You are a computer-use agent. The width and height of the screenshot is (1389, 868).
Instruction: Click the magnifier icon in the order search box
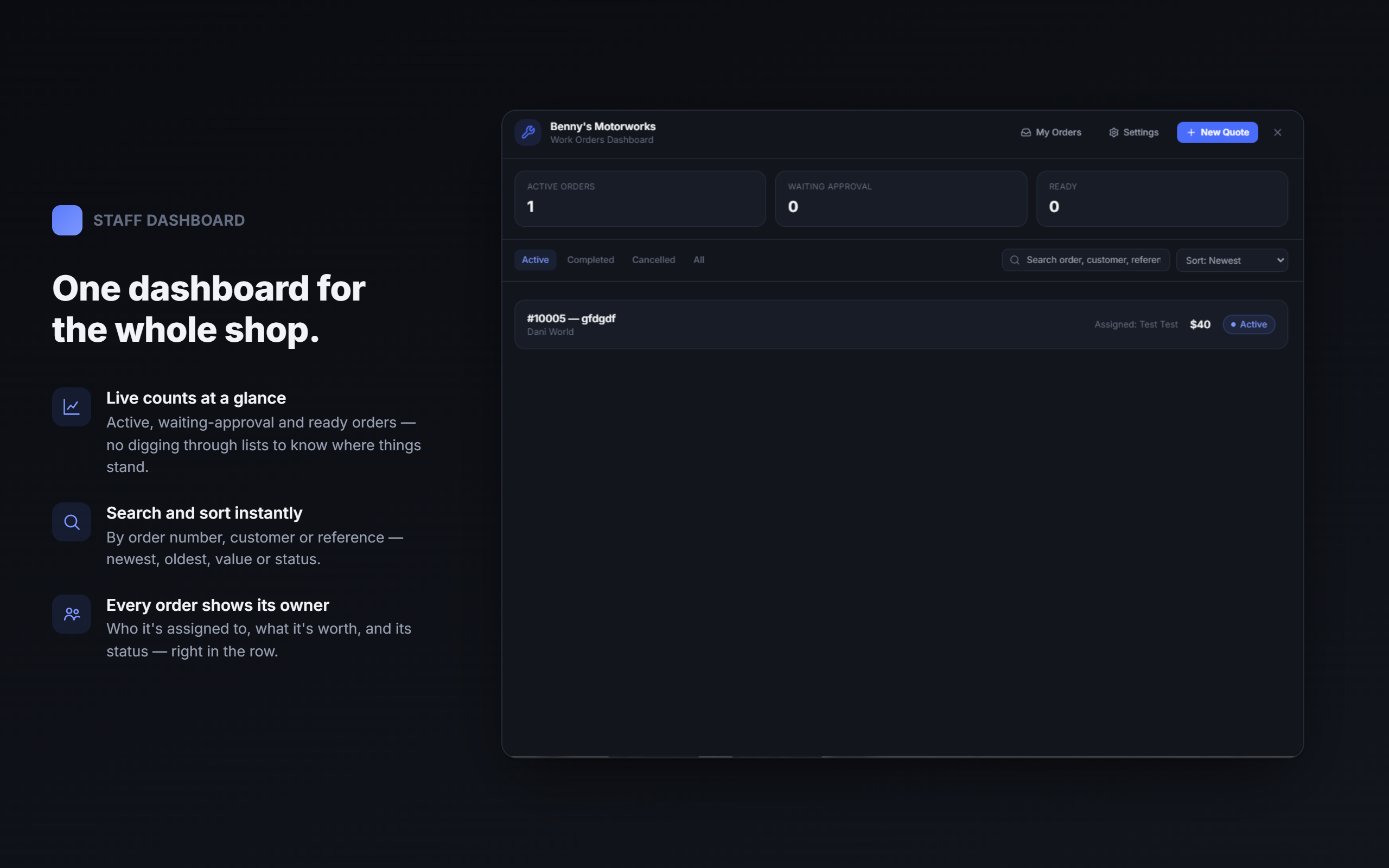point(1014,260)
